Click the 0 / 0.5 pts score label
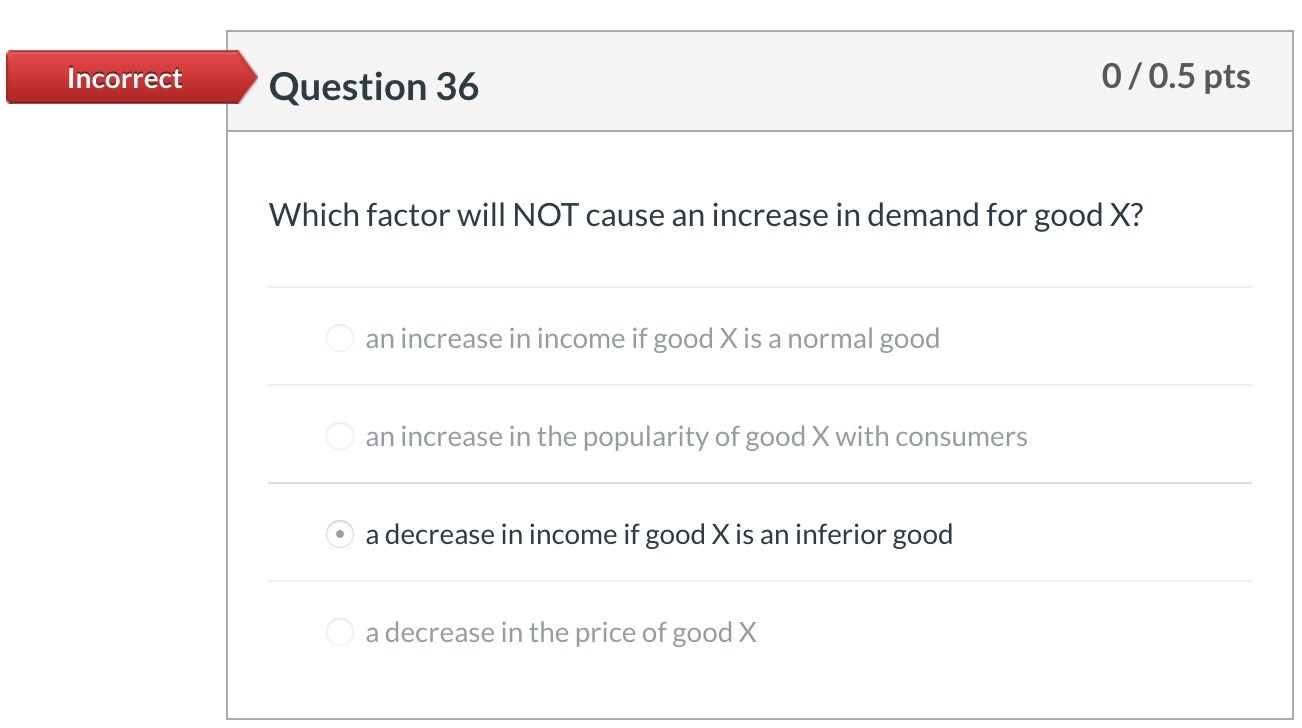This screenshot has width=1302, height=728. tap(1176, 76)
